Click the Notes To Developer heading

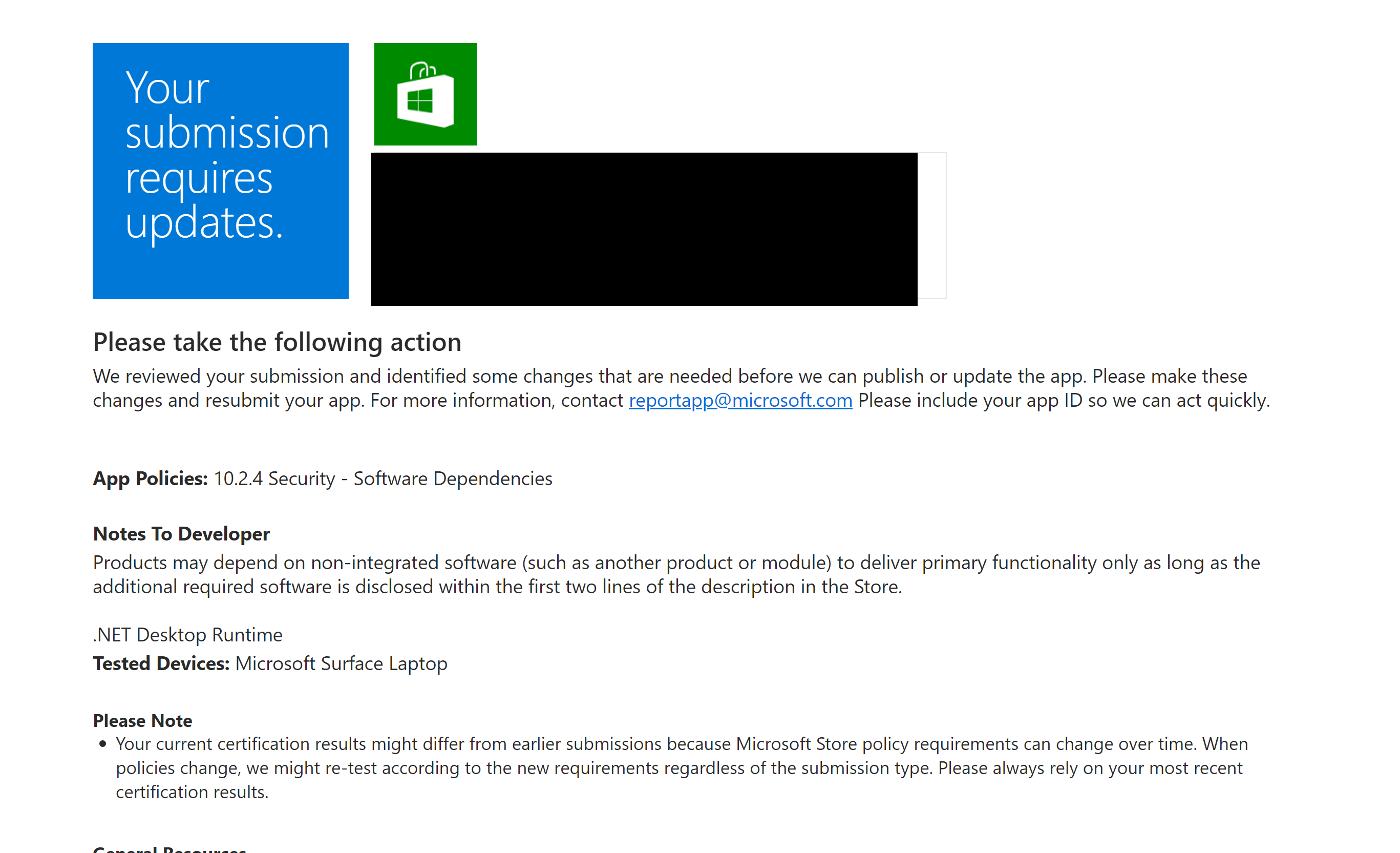181,534
